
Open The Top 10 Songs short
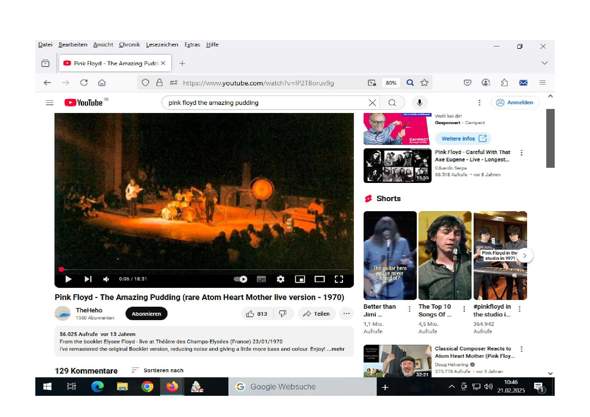[445, 256]
